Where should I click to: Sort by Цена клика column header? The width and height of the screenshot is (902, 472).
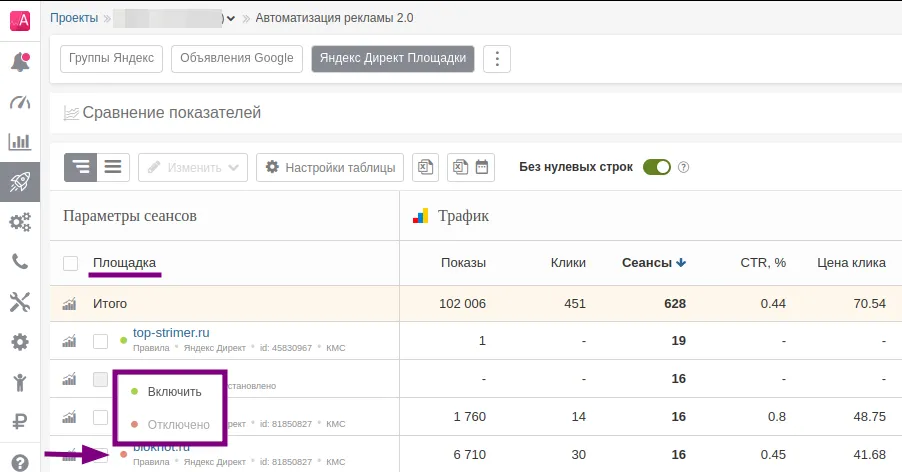[851, 263]
